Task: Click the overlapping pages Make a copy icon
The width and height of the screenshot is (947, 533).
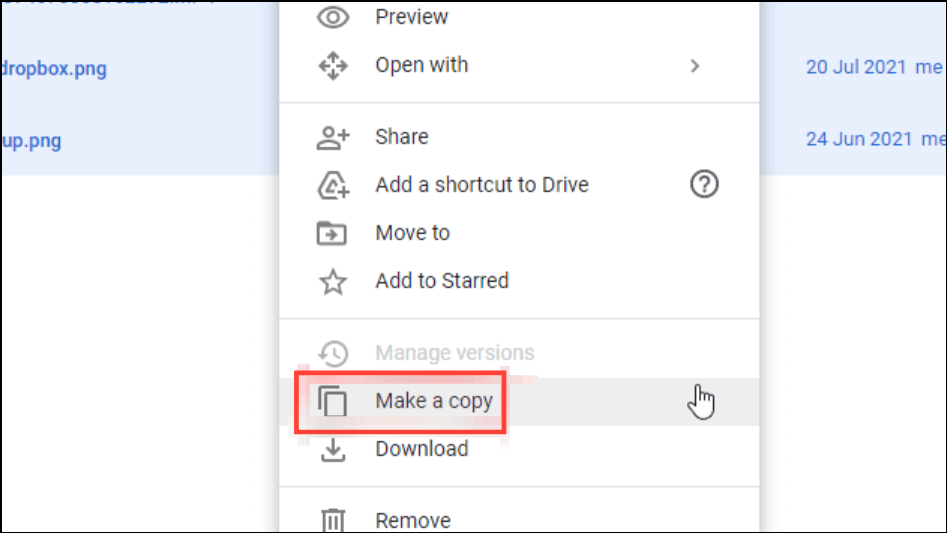Action: coord(332,401)
